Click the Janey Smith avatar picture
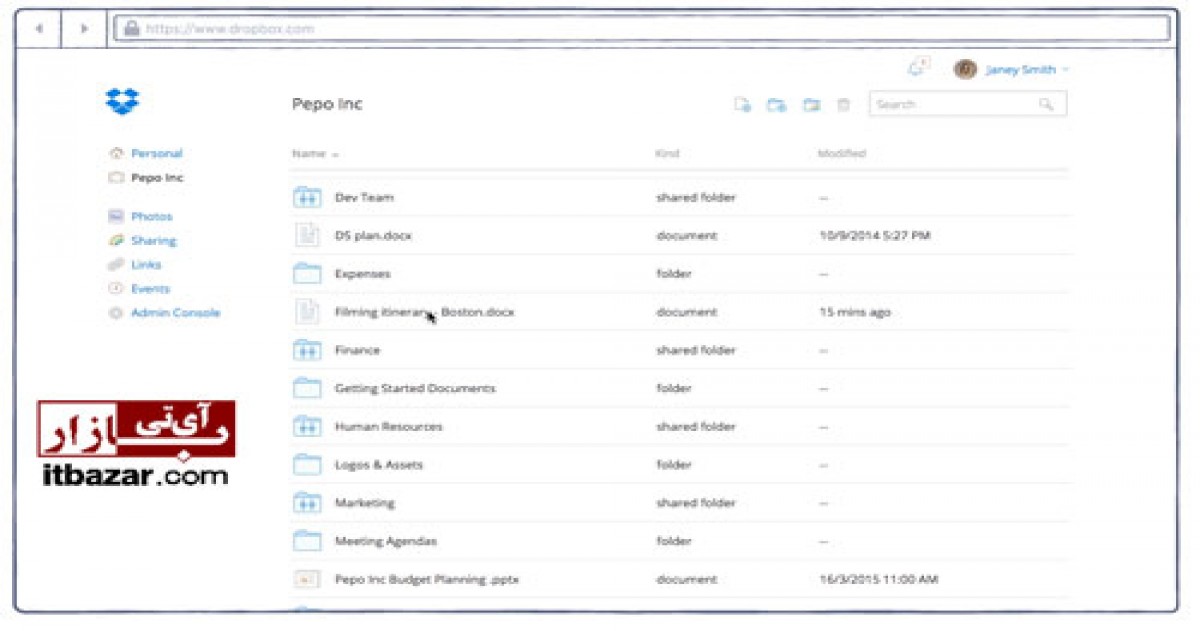The height and width of the screenshot is (631, 1200). pyautogui.click(x=965, y=69)
